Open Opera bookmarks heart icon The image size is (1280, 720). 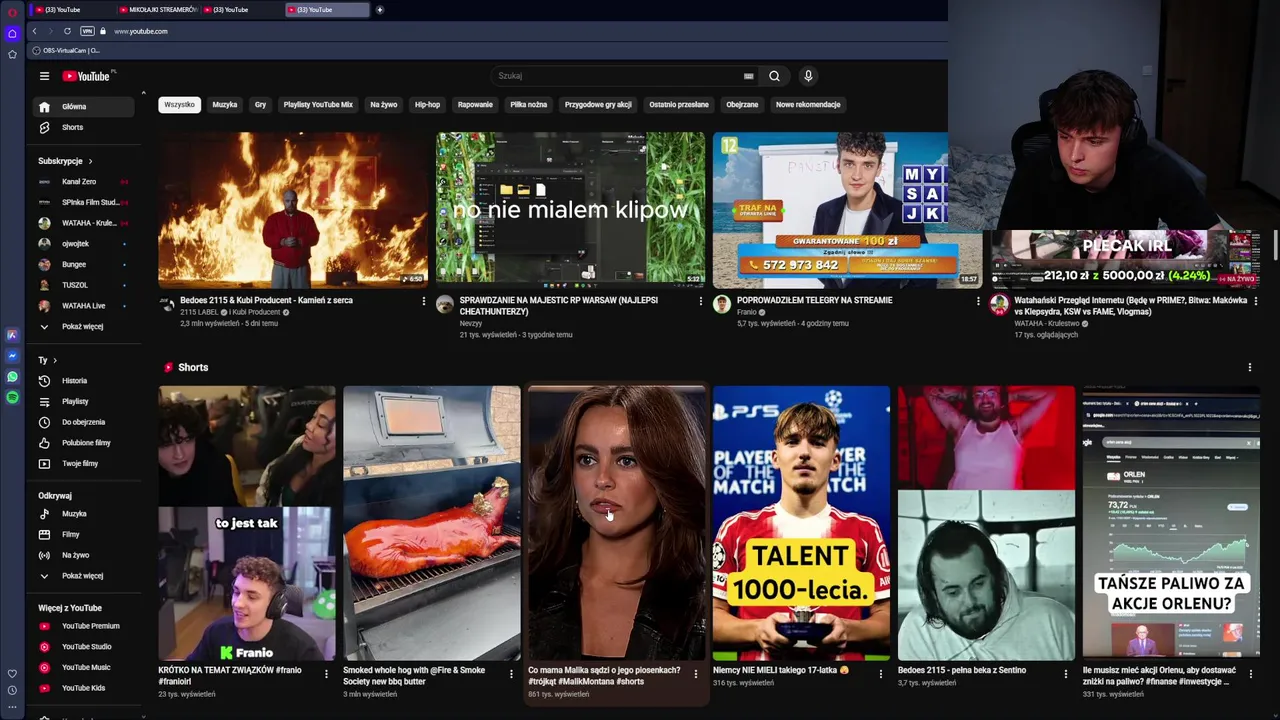12,674
